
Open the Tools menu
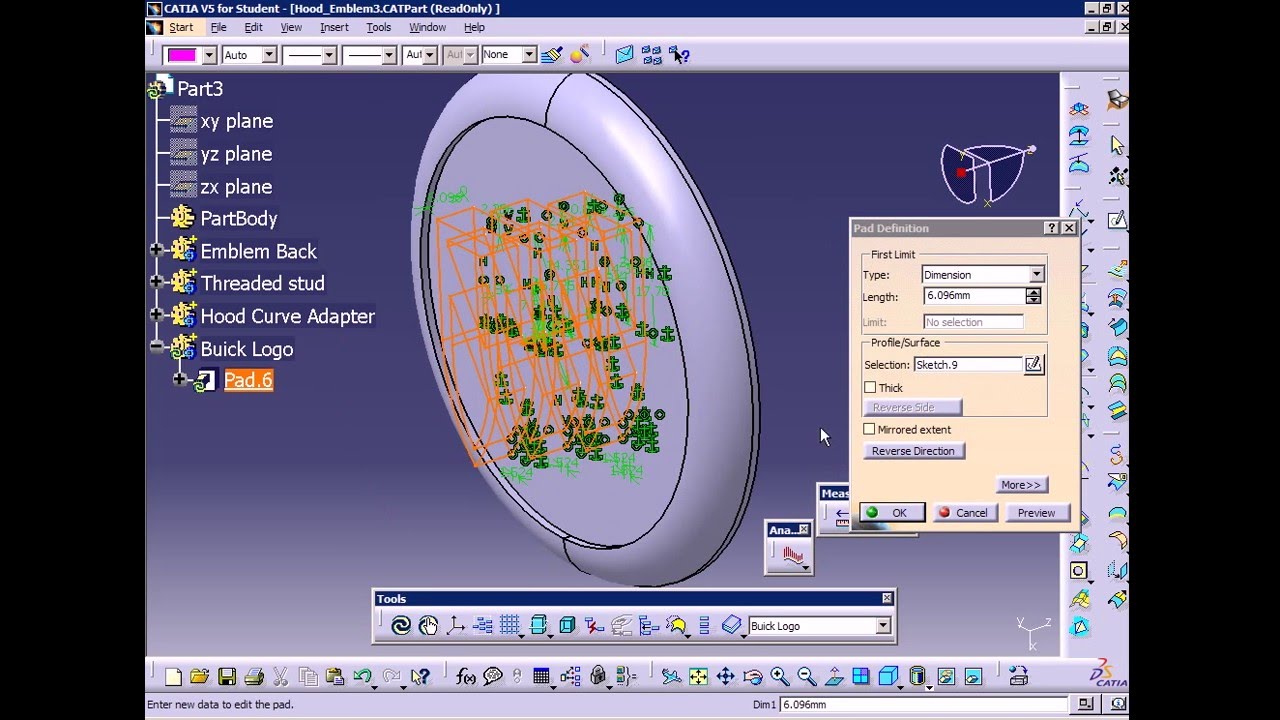pos(378,28)
